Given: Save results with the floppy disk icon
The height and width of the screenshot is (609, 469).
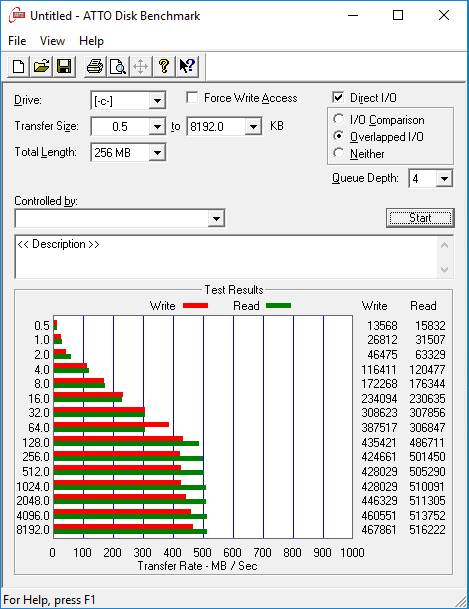Looking at the screenshot, I should click(64, 66).
